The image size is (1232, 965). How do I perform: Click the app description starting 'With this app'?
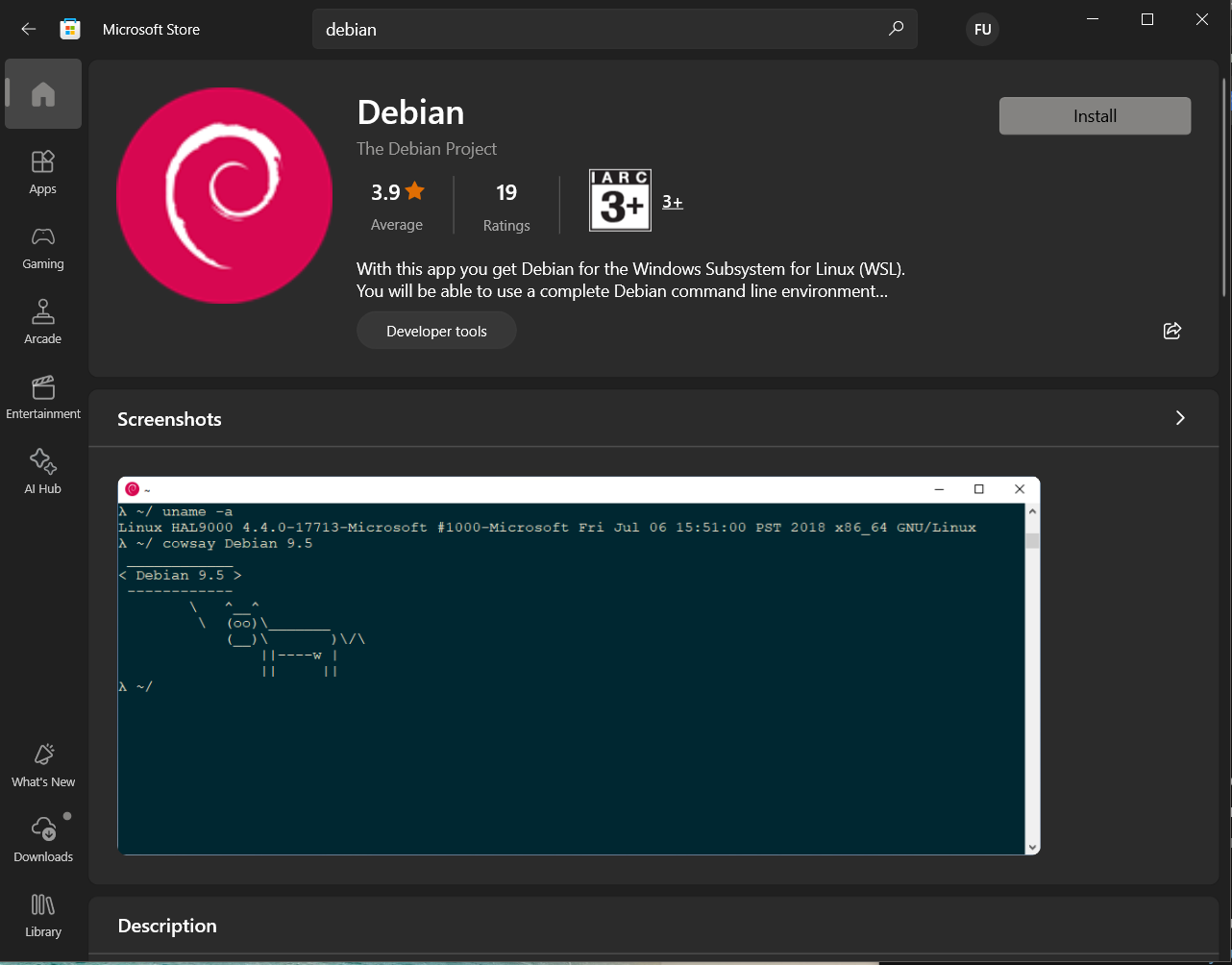click(630, 280)
